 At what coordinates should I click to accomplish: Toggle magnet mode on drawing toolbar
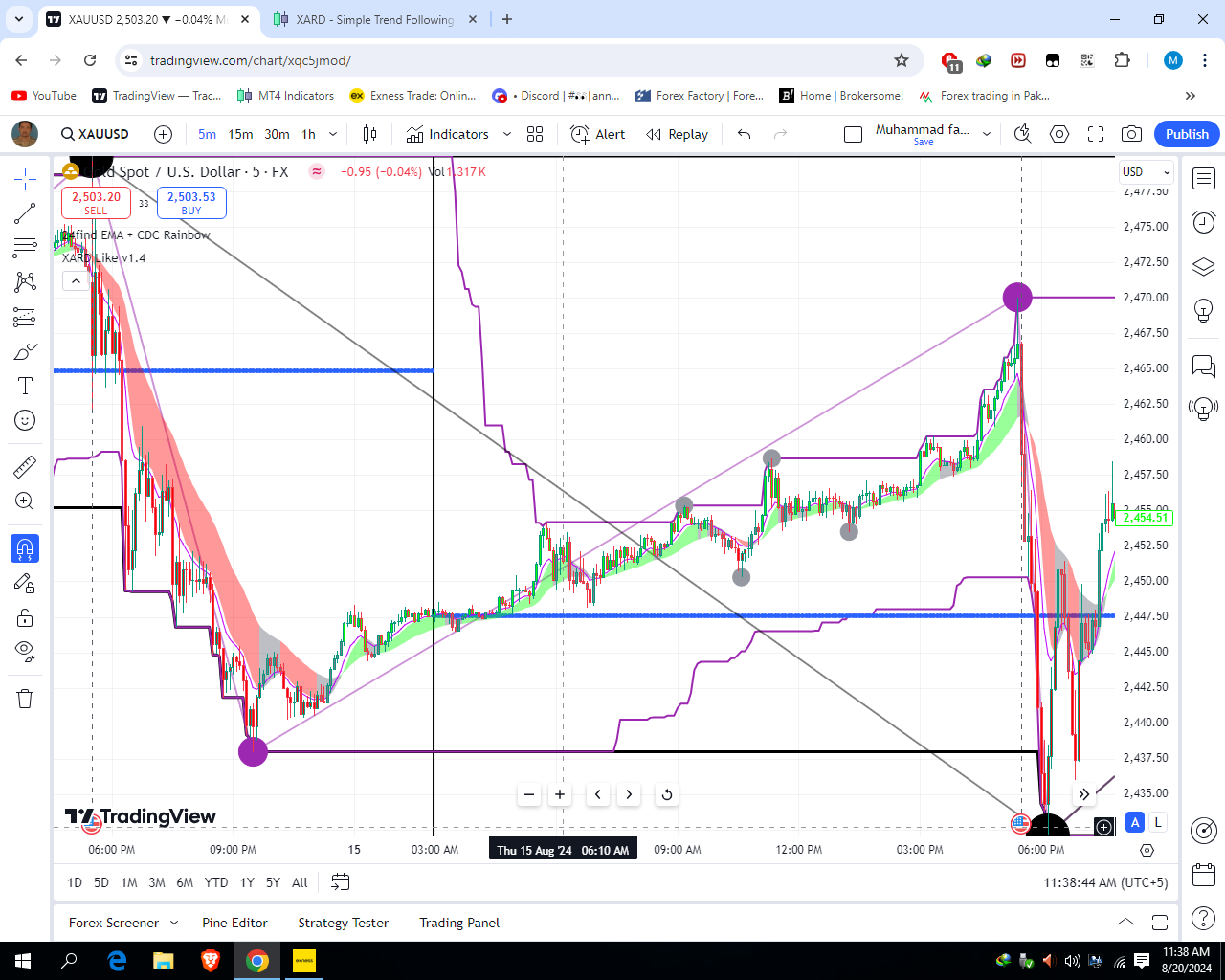point(25,548)
